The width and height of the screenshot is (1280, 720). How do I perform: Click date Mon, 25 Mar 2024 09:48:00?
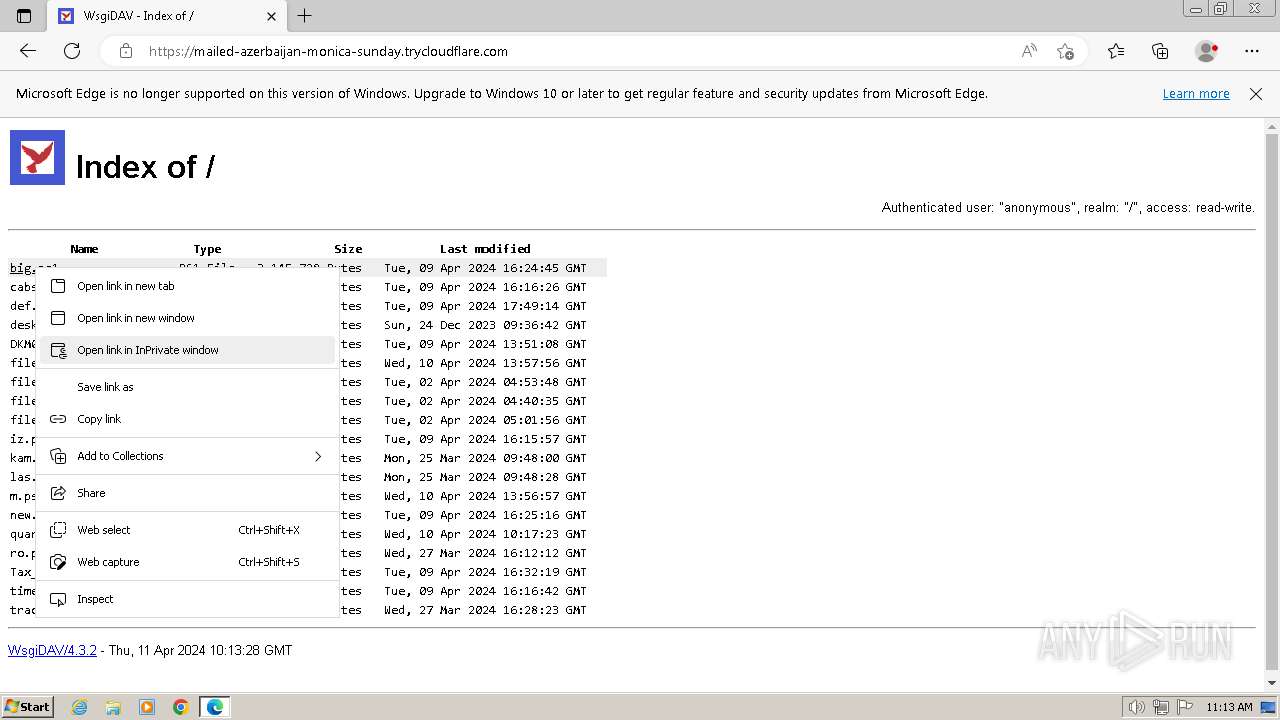point(485,458)
